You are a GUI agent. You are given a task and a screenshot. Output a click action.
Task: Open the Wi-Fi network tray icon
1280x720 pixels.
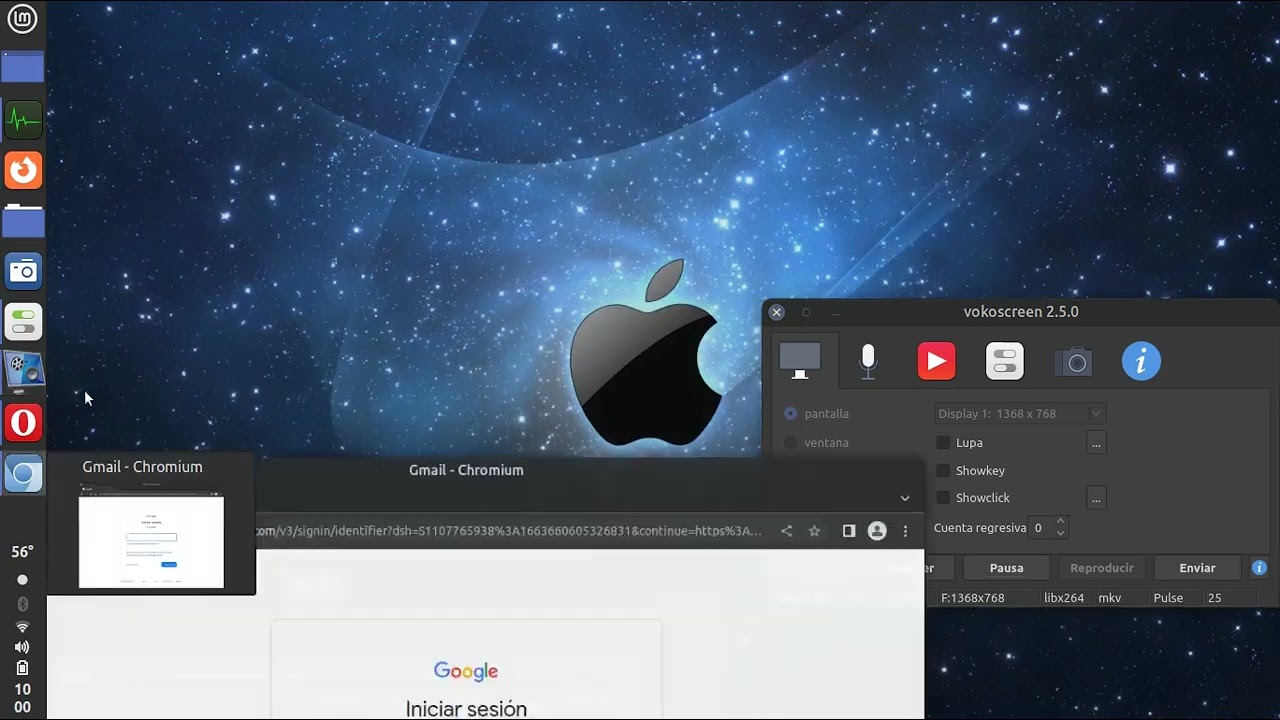click(x=22, y=626)
